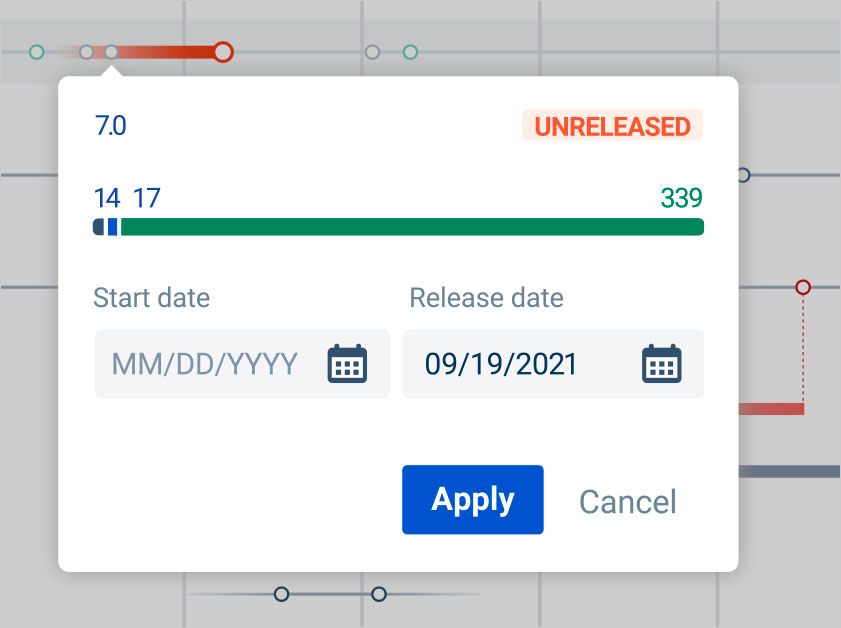Click the UNRELEASED status badge
This screenshot has height=628, width=841.
coord(613,126)
